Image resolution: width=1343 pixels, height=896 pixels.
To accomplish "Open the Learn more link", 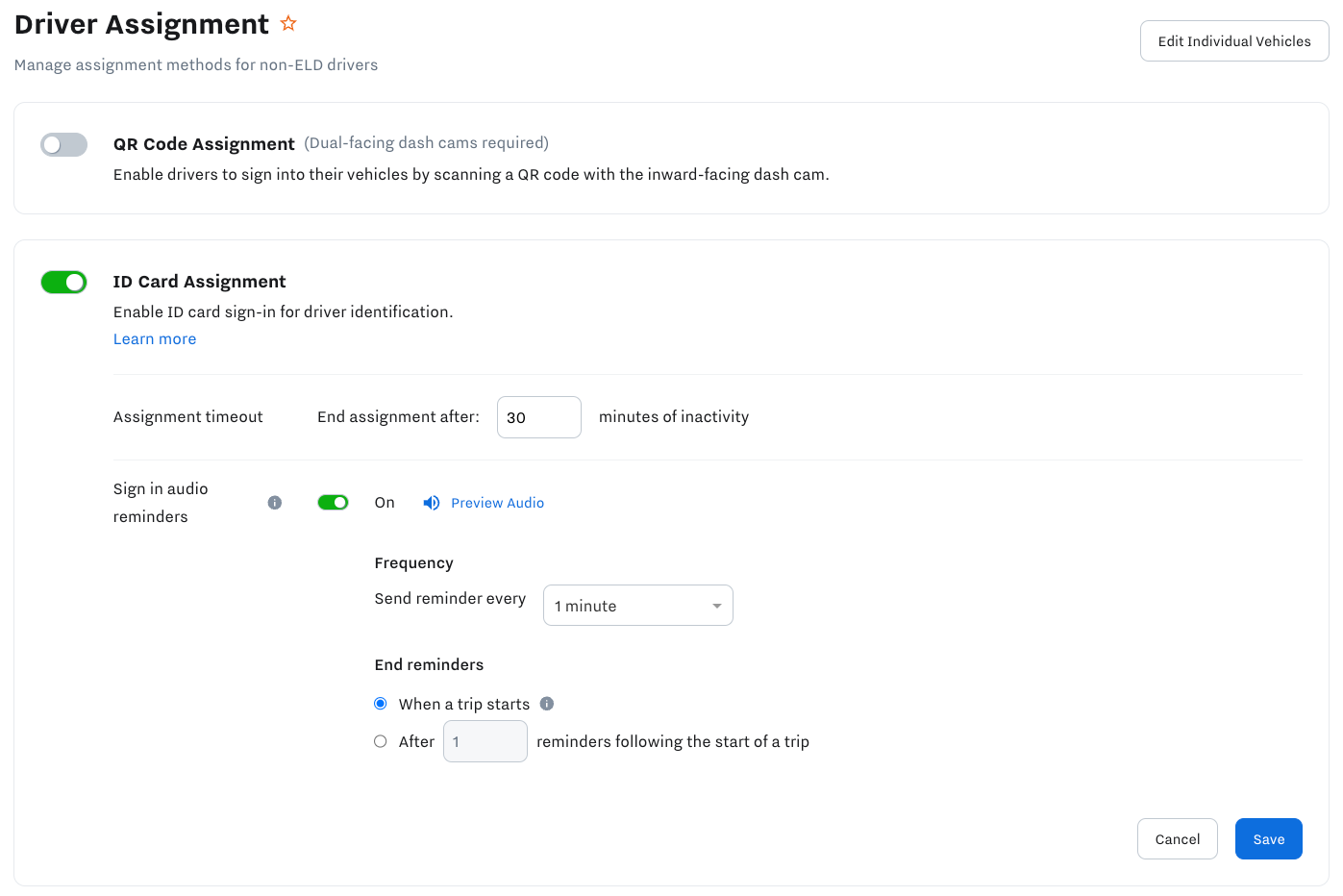I will tap(155, 338).
